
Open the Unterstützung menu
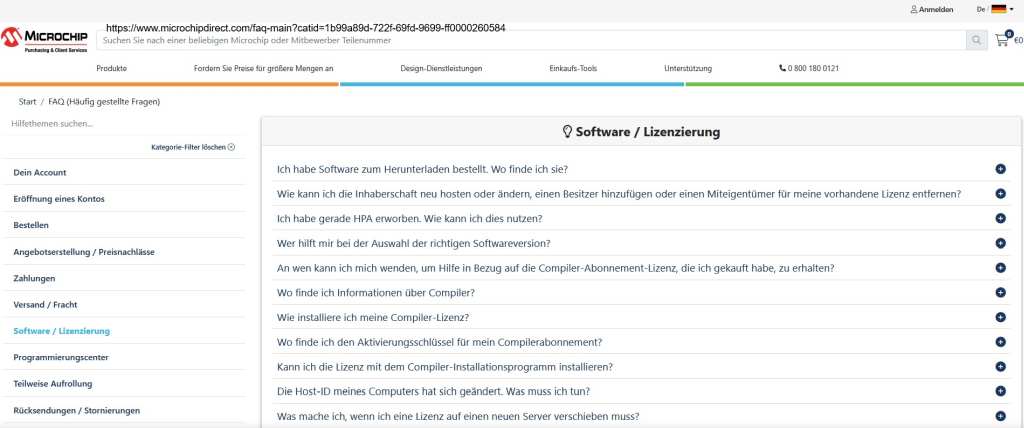(688, 68)
